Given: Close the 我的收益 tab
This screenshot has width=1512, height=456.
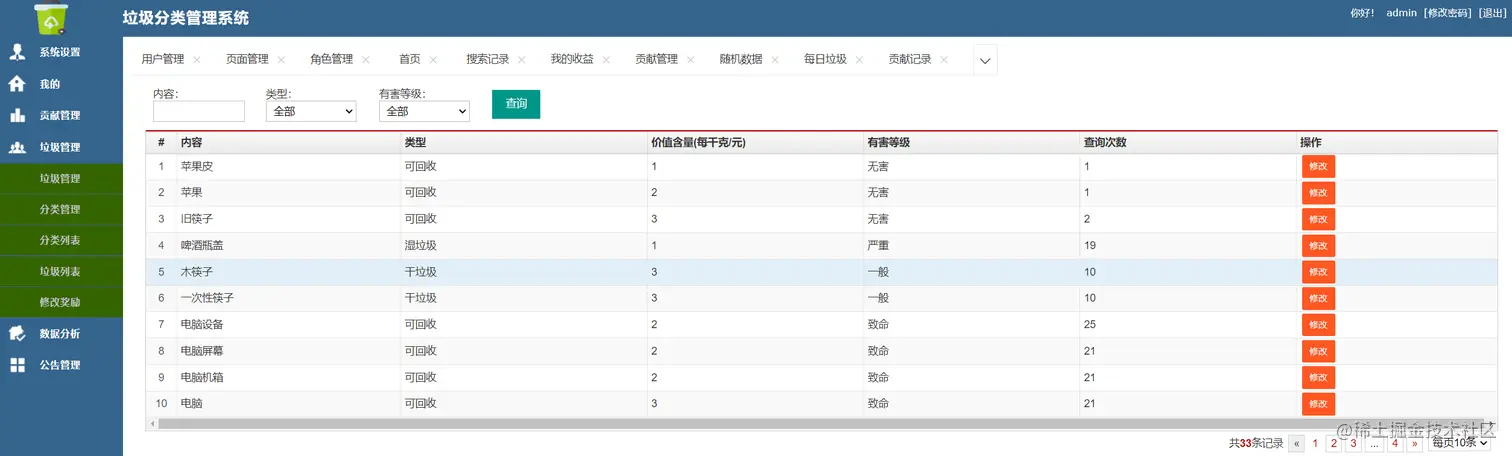Looking at the screenshot, I should tap(606, 60).
